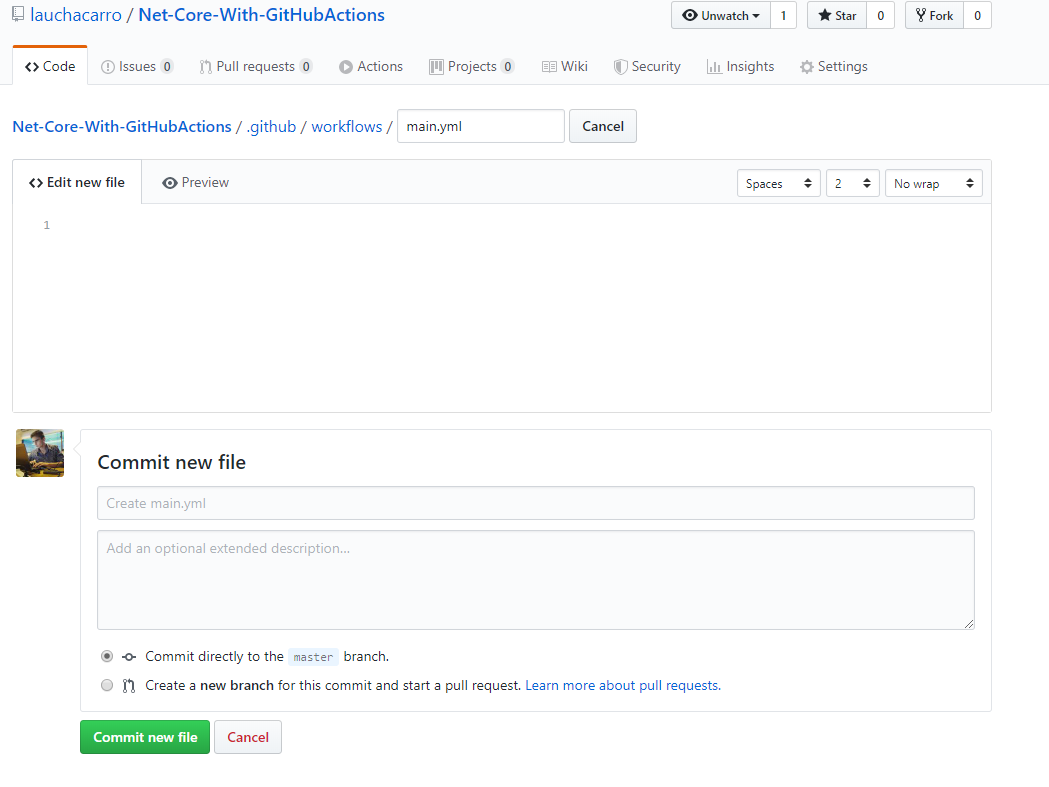
Task: Click the master branch label
Action: point(313,657)
